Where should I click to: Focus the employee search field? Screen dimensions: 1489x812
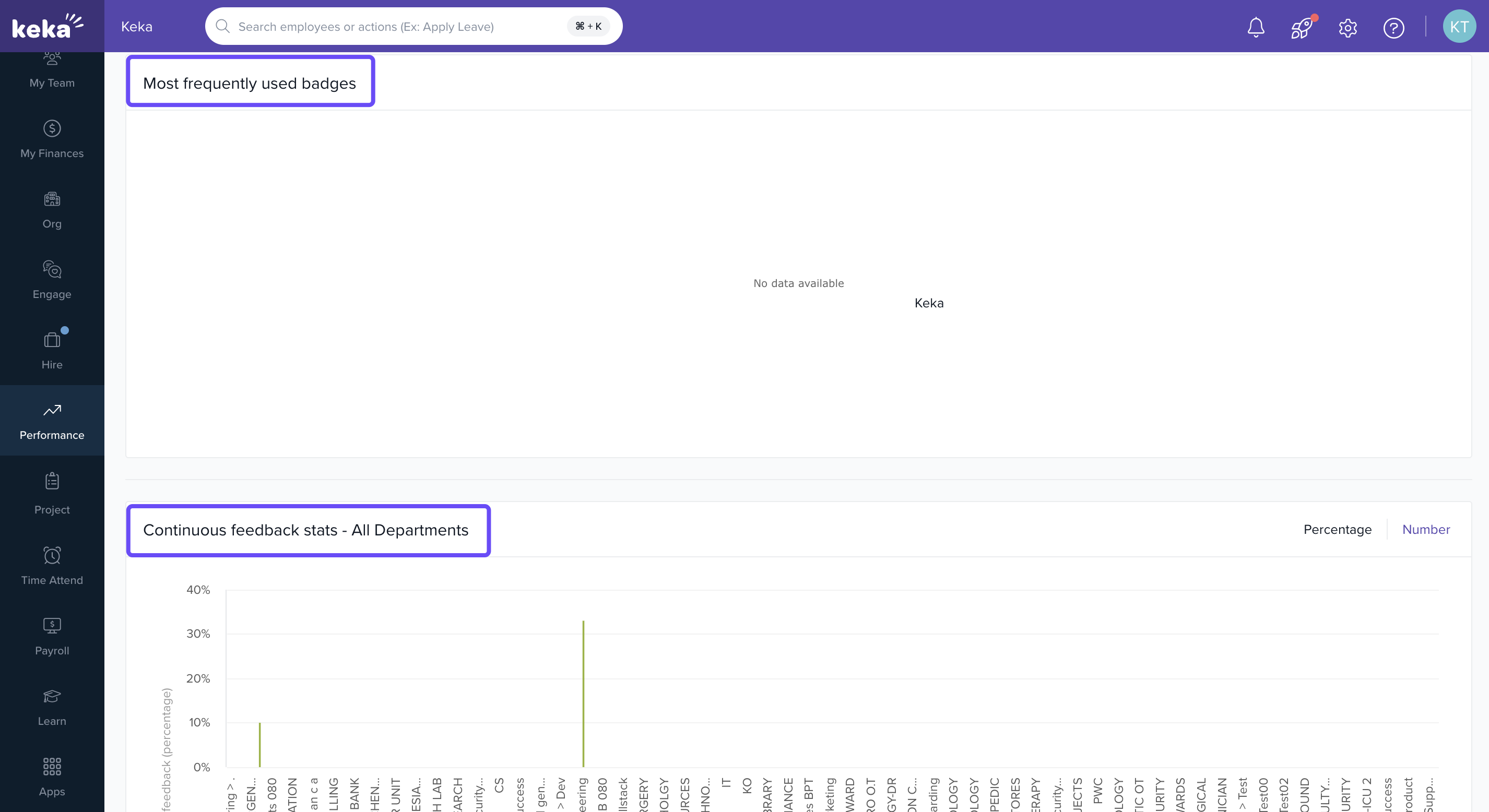399,27
